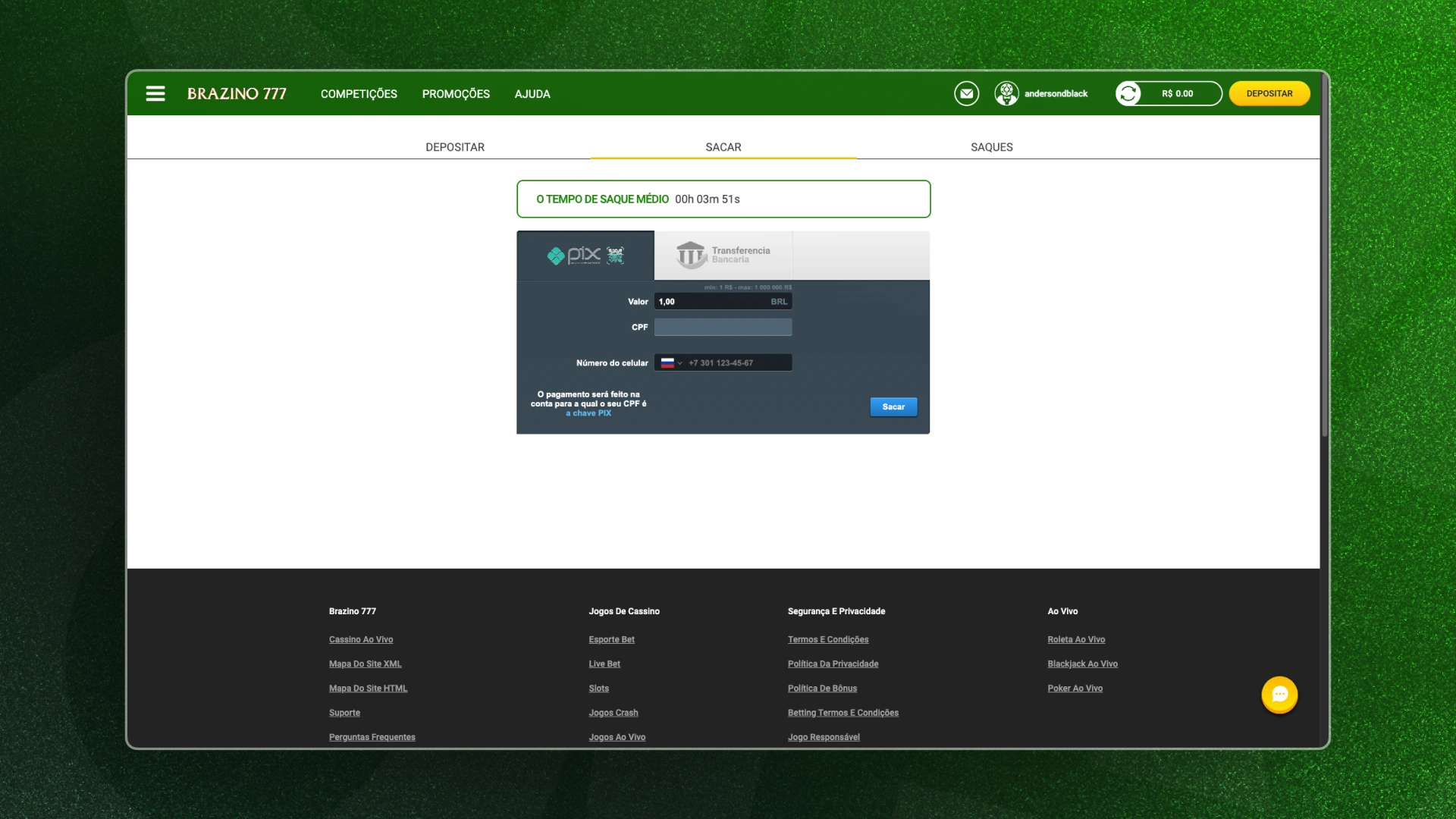Viewport: 1456px width, 819px height.
Task: Click the 'O TEMPO DE SAQUE MÉDIO' label
Action: [603, 199]
